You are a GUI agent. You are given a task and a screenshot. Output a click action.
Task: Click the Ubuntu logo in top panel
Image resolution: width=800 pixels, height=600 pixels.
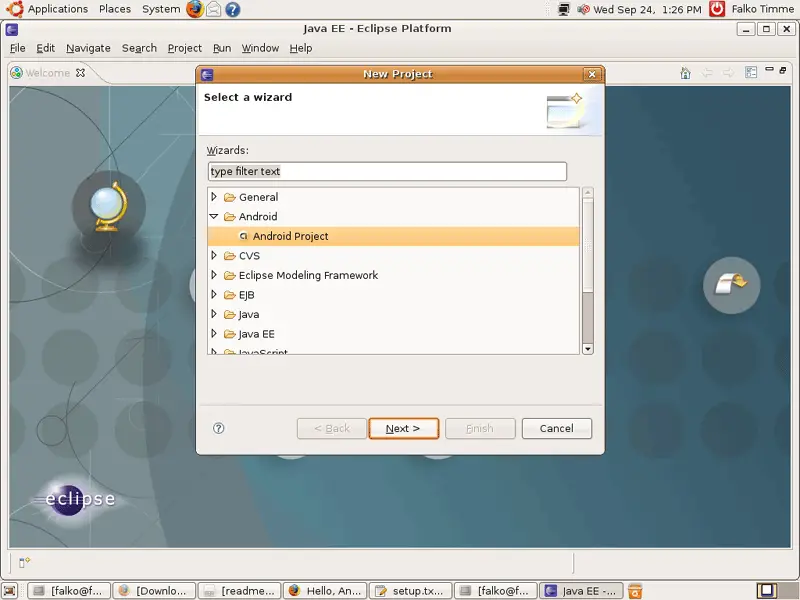pos(15,9)
